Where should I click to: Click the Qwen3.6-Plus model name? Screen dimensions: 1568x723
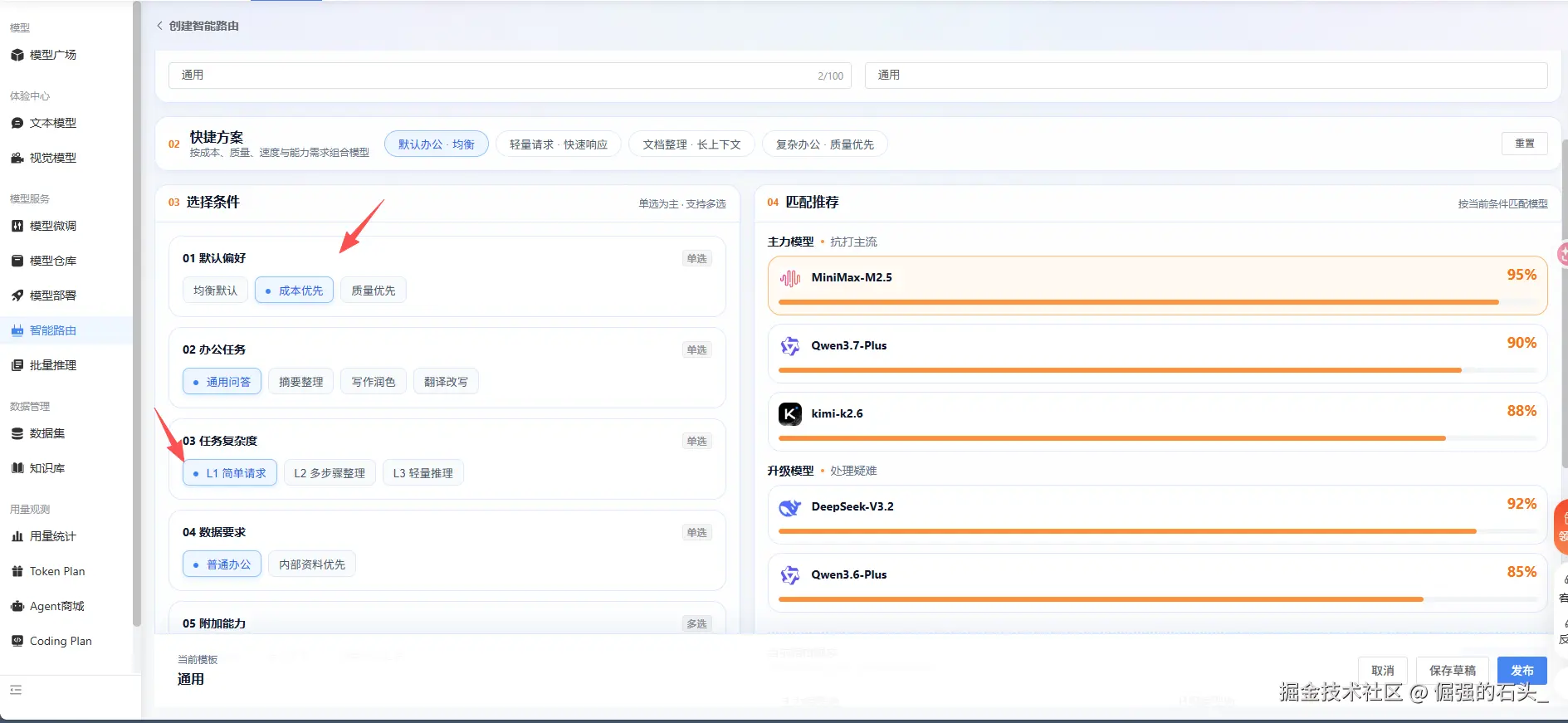tap(849, 574)
